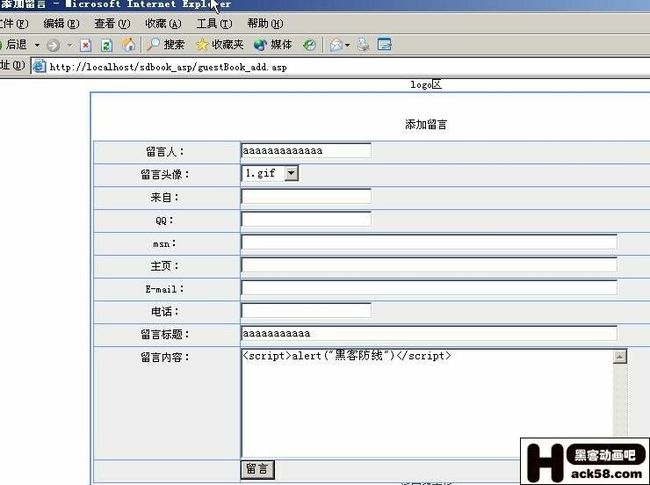Open the File (文件) menu
650x485 pixels.
click(14, 24)
